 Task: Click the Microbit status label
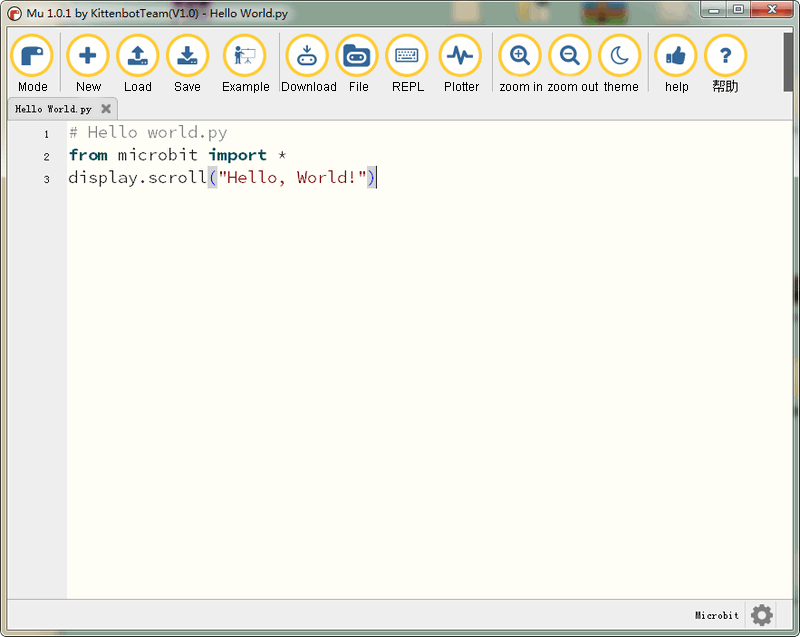[717, 616]
